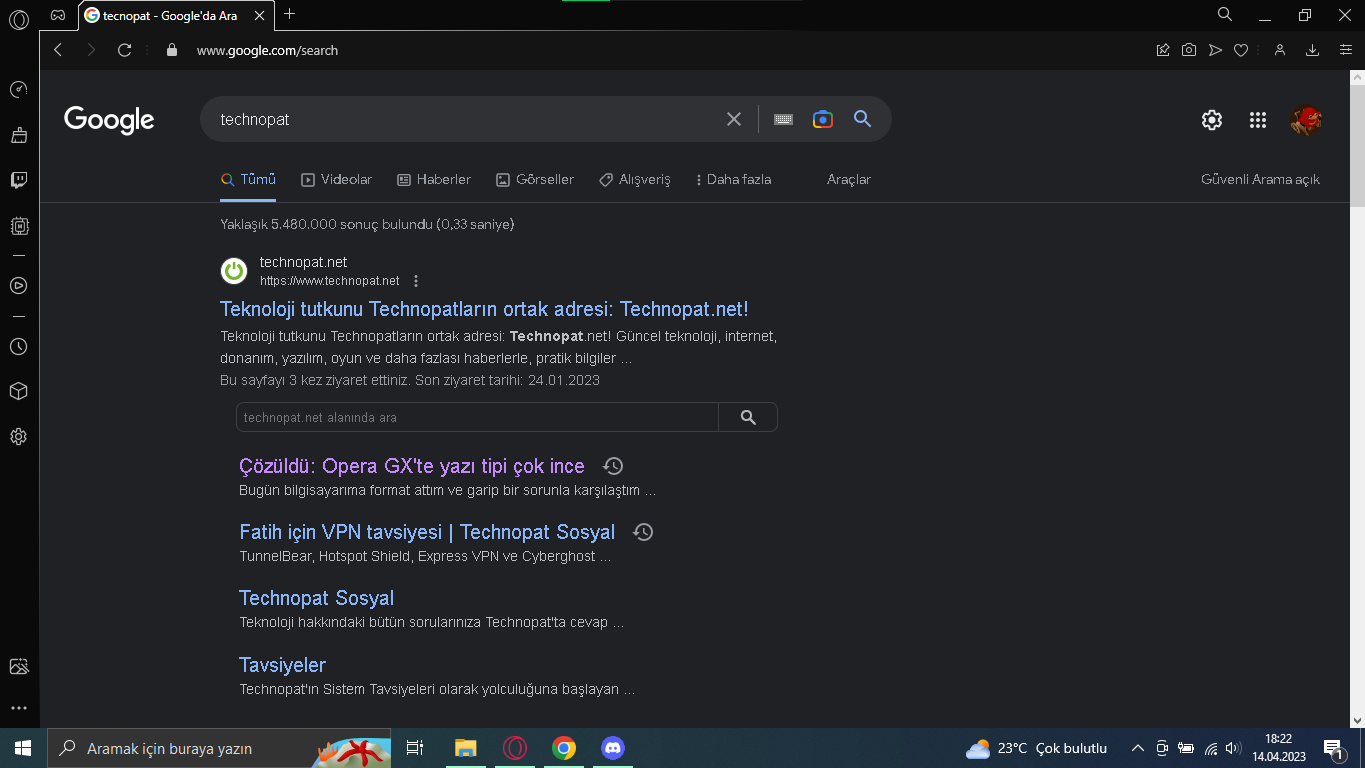Add page to bookmarks with heart icon
This screenshot has width=1365, height=768.
coord(1241,50)
